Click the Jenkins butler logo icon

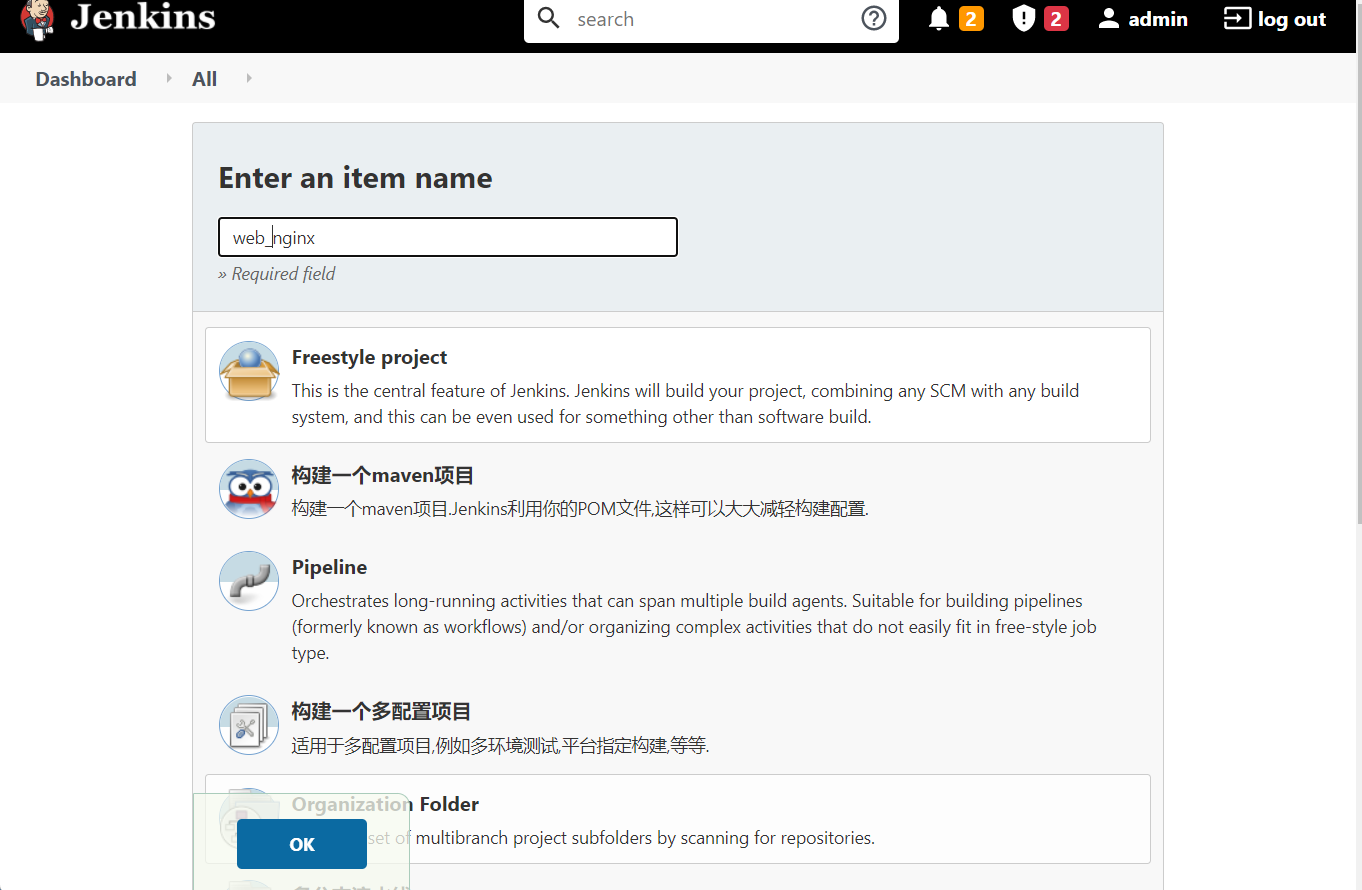click(x=38, y=19)
